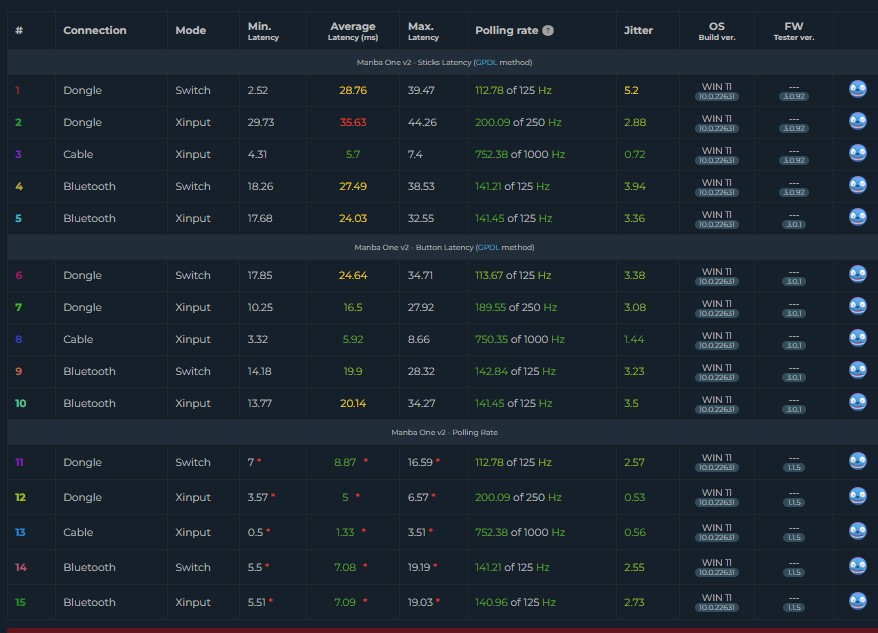Click the face icon in row 15
Image resolution: width=878 pixels, height=633 pixels.
pos(857,601)
